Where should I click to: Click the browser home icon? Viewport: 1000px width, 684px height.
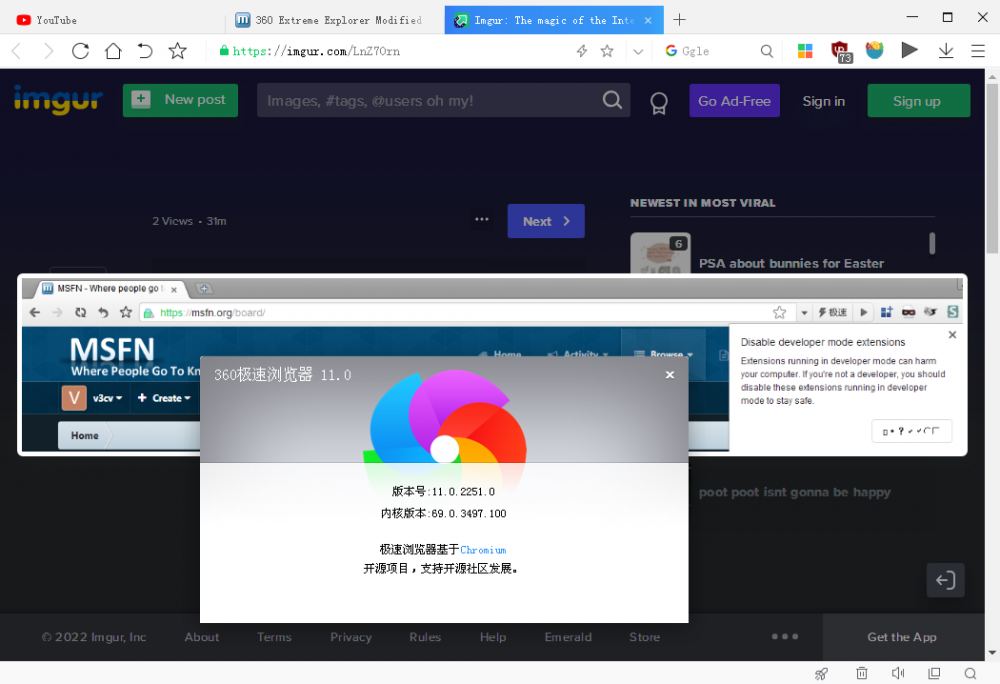(113, 51)
